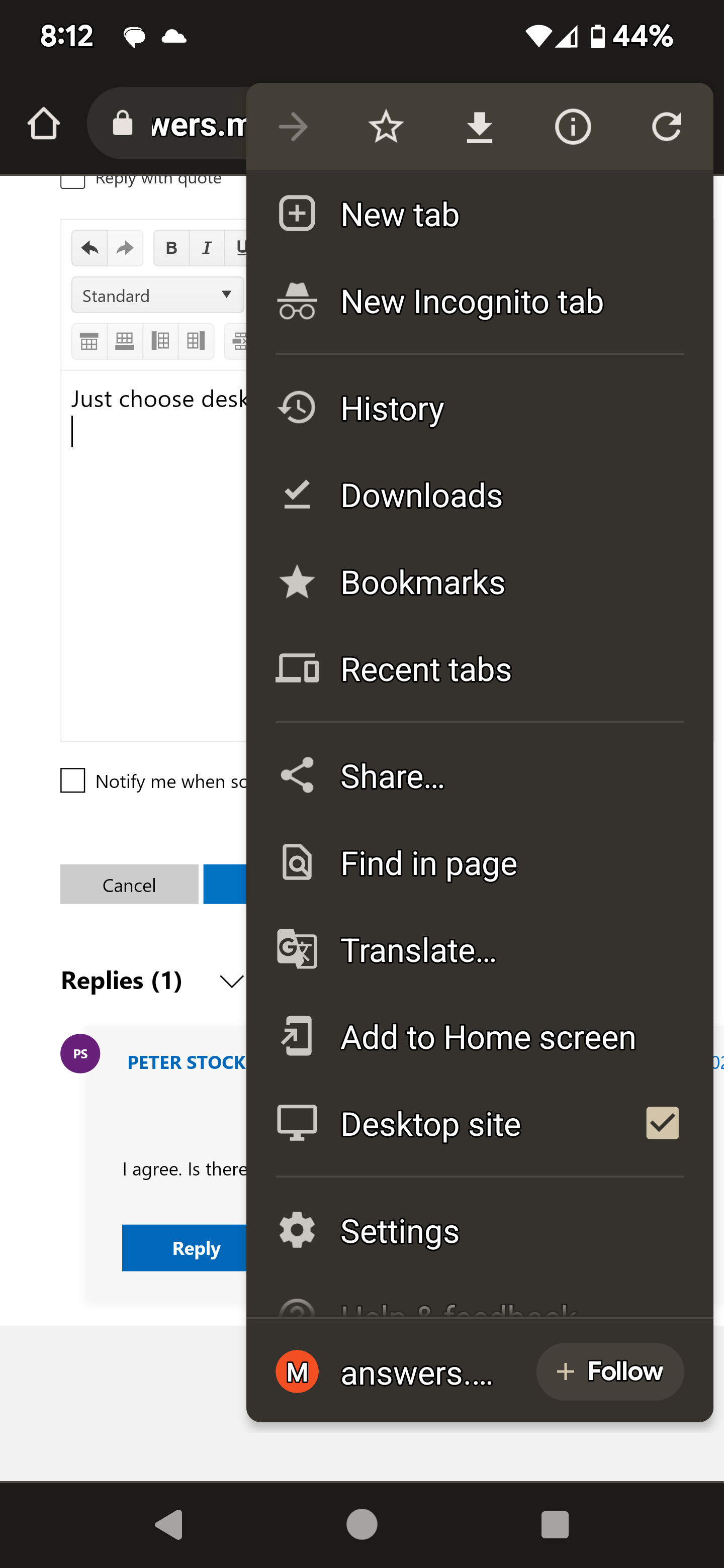Open the Standard style dropdown
Screen dimensions: 724x1568
pos(158,295)
